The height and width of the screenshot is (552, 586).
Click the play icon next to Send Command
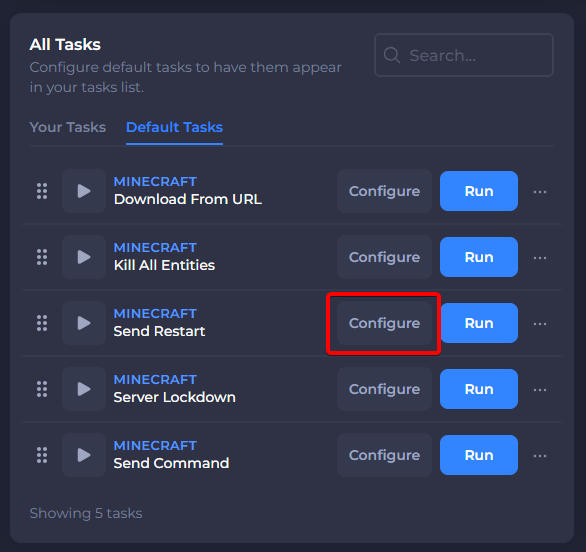point(84,455)
